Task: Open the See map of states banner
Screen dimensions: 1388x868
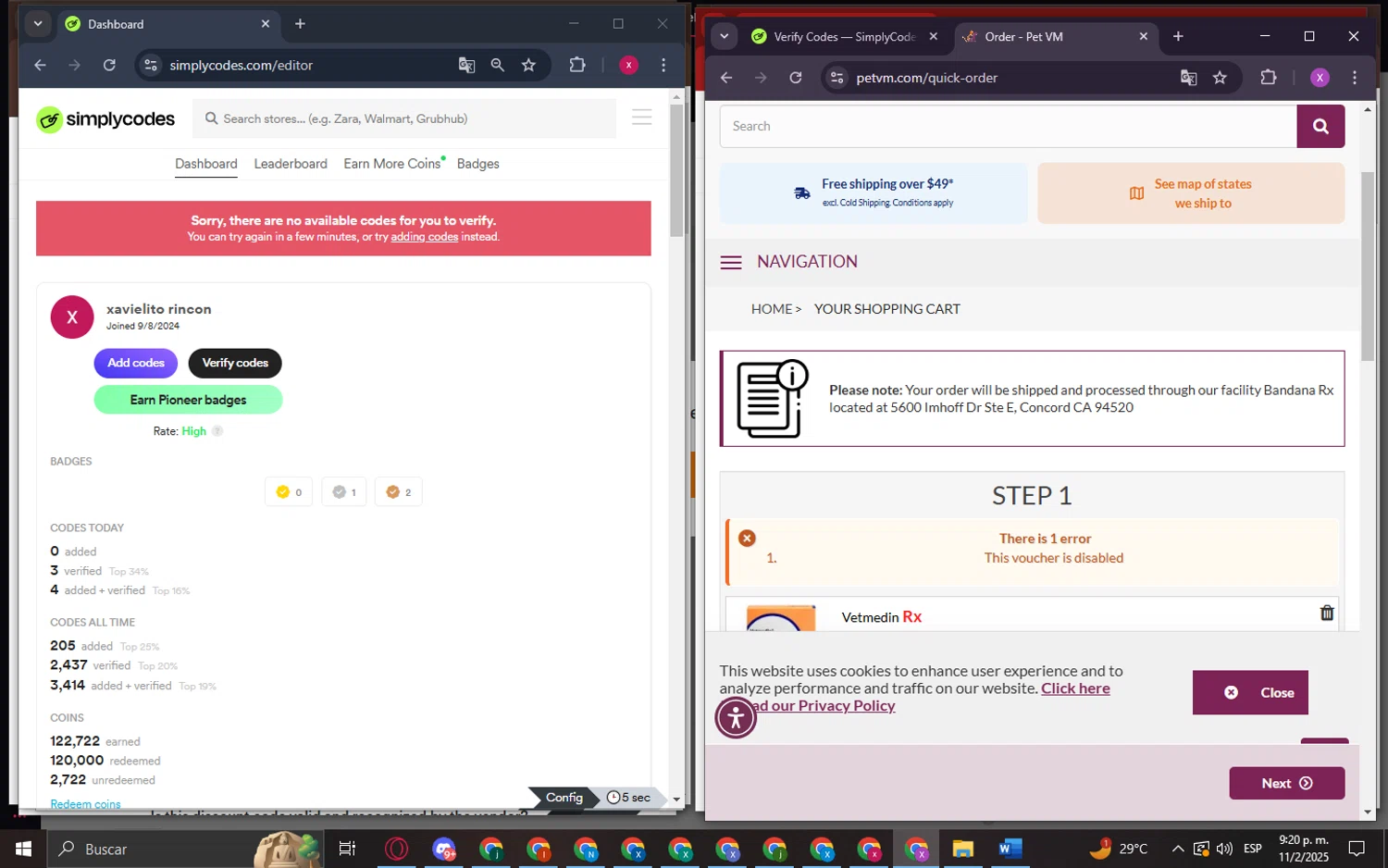Action: 1191,192
